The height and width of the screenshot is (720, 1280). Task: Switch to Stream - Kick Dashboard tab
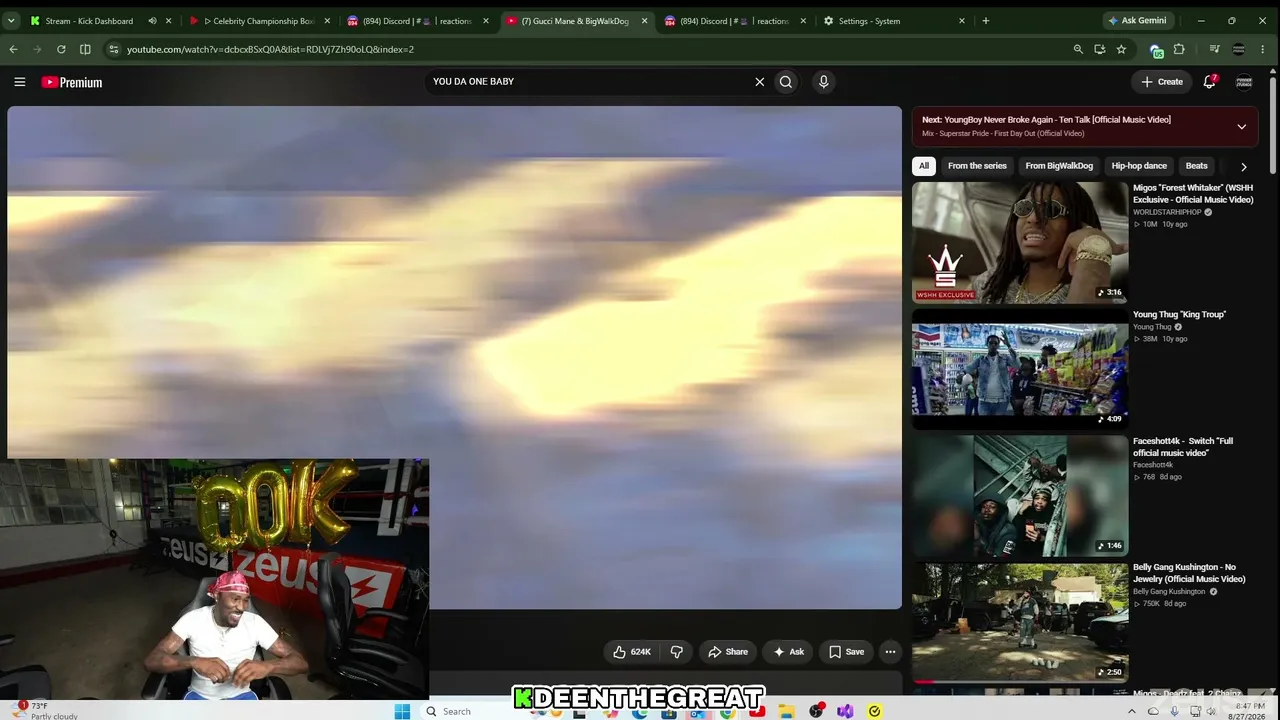pos(89,21)
